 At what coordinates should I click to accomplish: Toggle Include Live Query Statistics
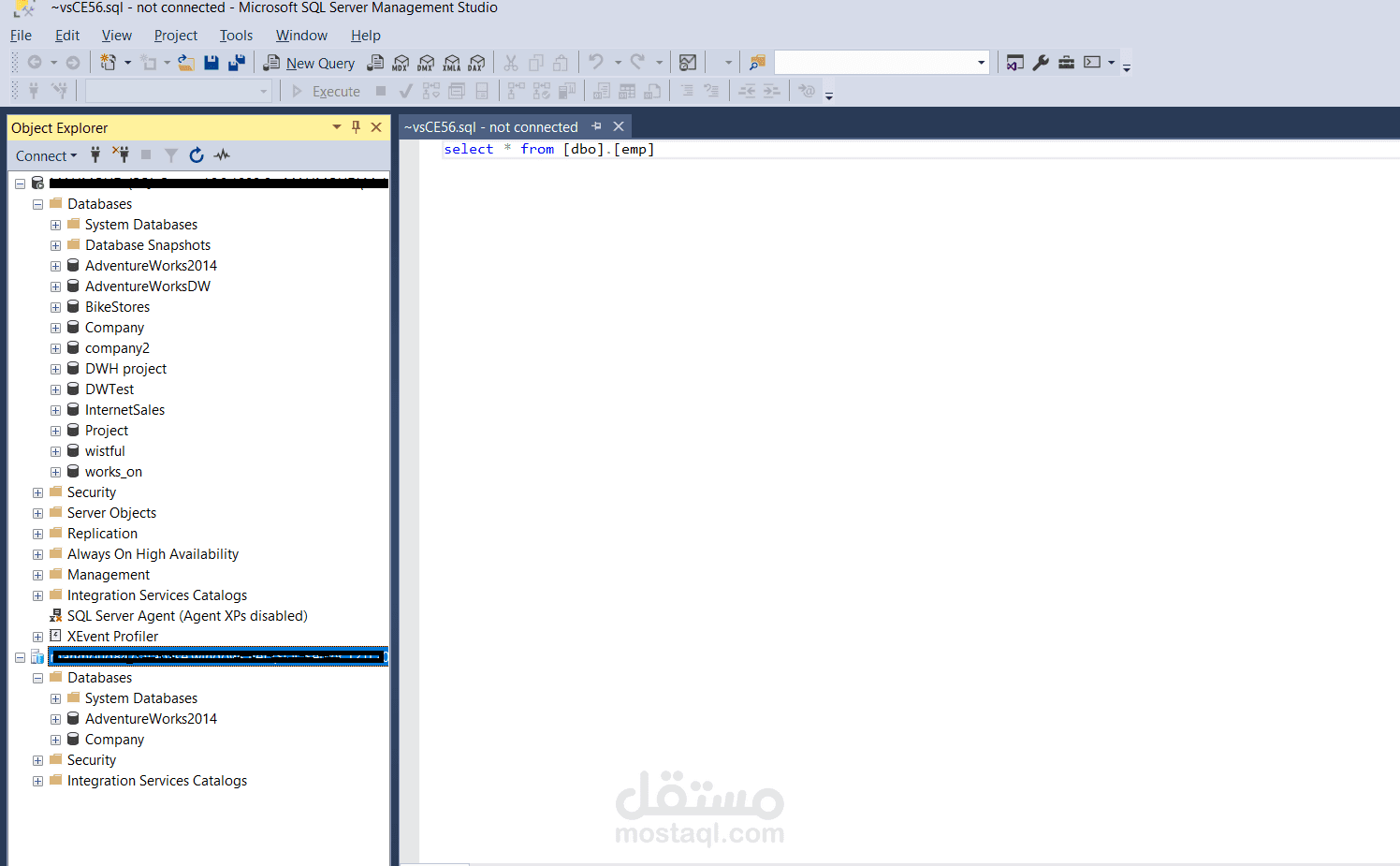click(542, 91)
